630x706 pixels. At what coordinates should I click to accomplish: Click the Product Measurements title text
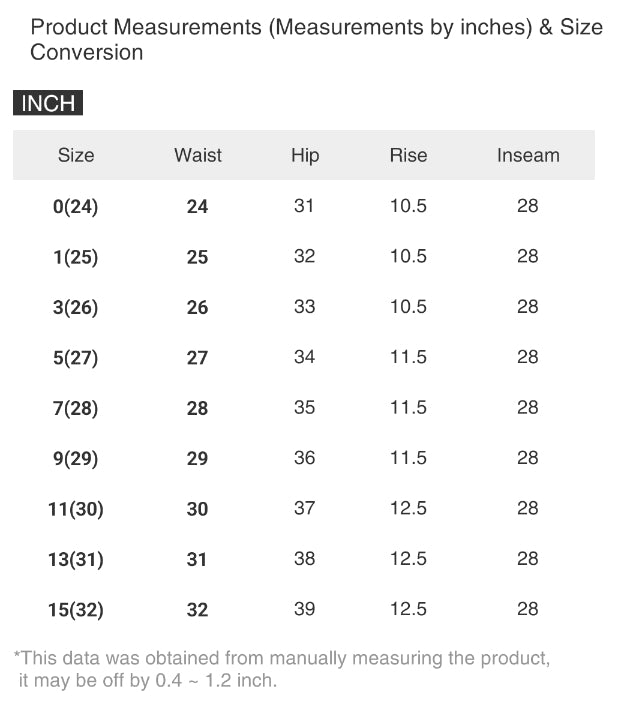click(316, 39)
